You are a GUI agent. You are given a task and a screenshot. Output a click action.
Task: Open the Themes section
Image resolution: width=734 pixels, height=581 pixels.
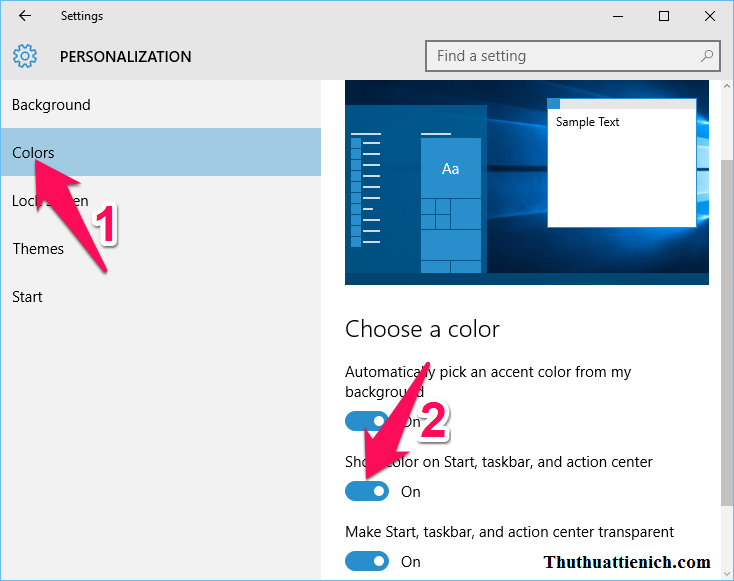point(161,249)
